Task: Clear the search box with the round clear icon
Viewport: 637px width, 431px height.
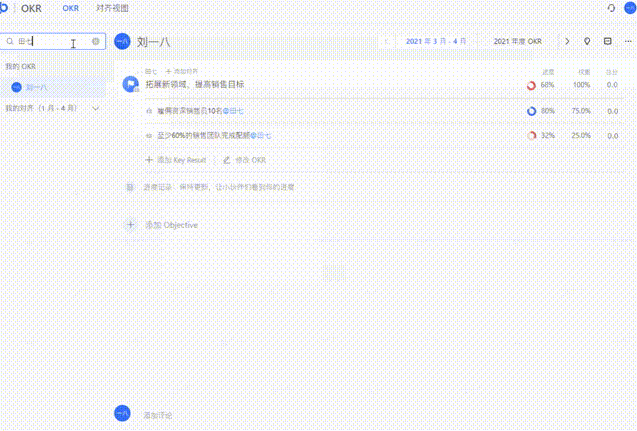Action: (96, 41)
